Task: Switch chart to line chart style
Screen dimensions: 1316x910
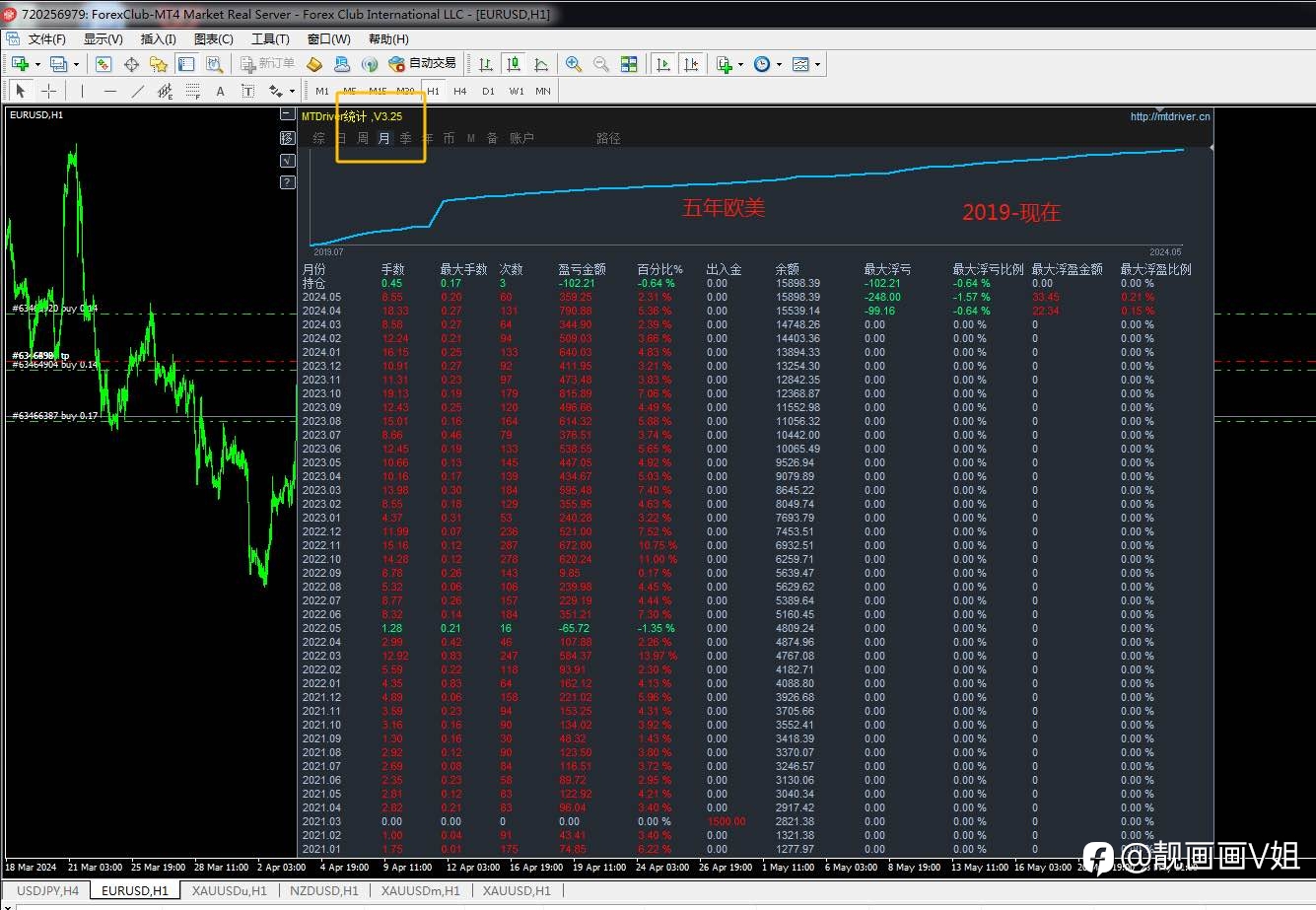Action: click(541, 64)
